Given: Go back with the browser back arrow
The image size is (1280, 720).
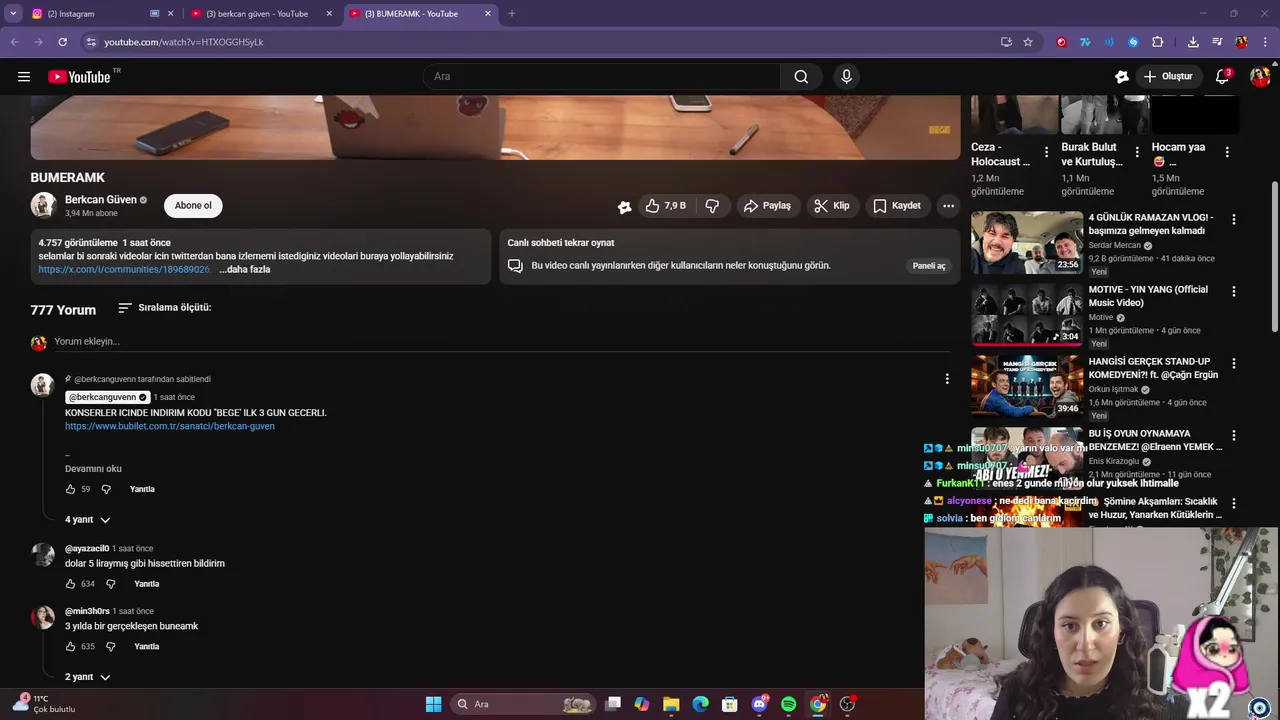Looking at the screenshot, I should tap(14, 42).
